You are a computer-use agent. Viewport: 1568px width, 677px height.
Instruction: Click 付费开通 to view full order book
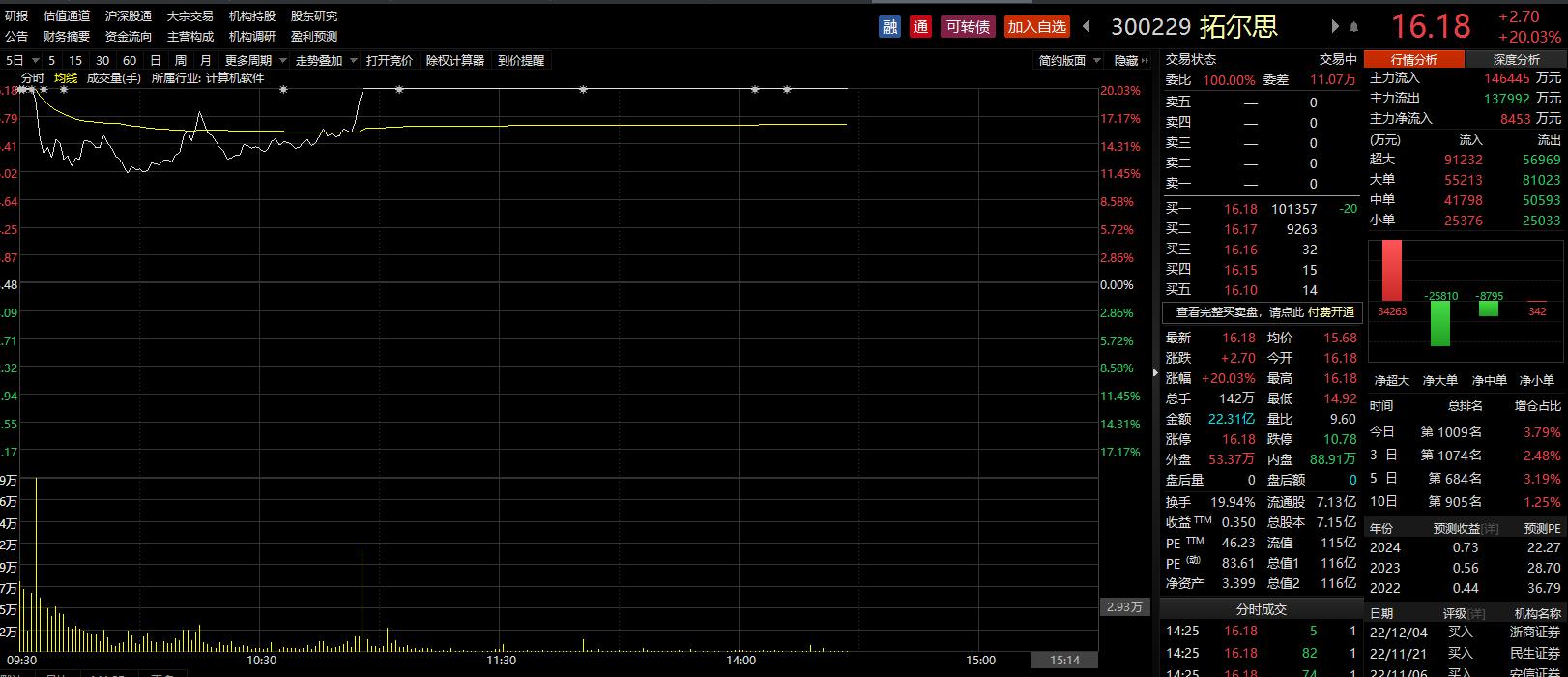pos(1333,312)
